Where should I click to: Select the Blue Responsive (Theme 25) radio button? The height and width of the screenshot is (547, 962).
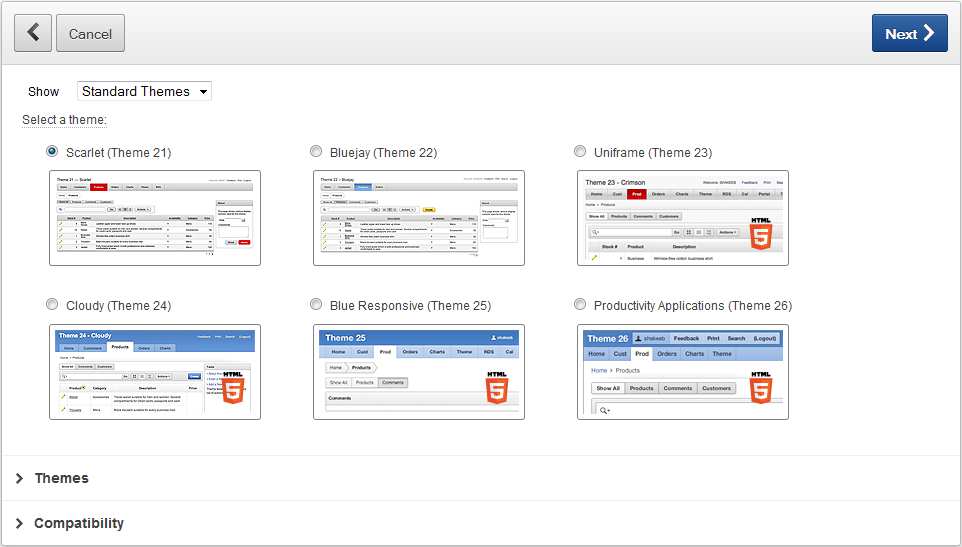(316, 304)
